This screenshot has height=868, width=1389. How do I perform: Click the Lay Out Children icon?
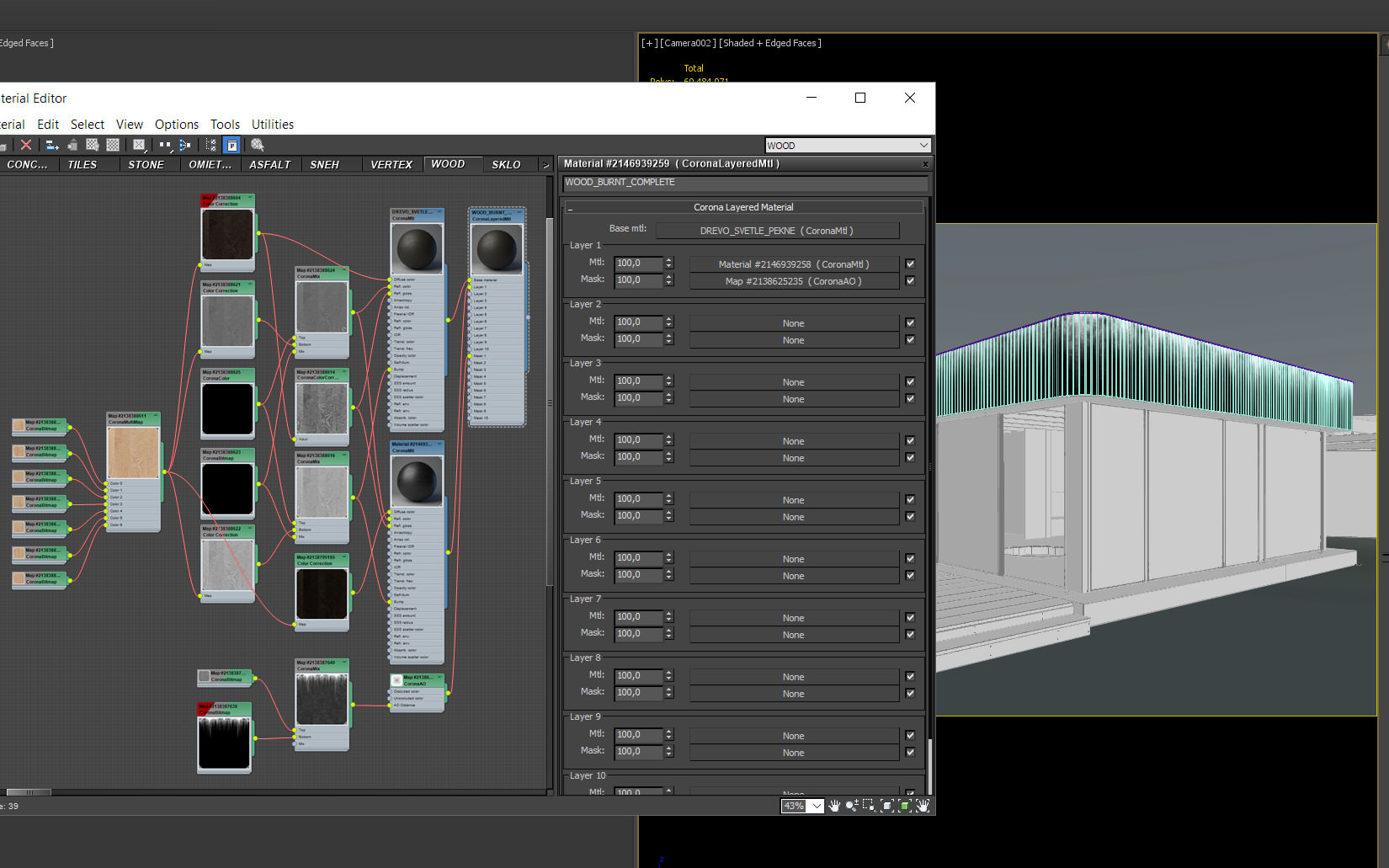[184, 145]
